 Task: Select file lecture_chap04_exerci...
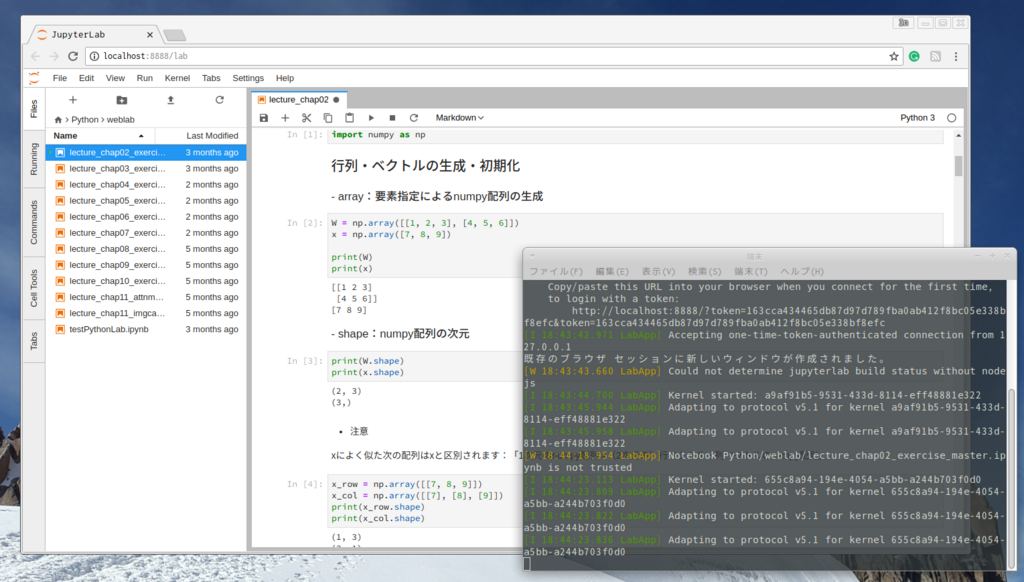[146, 185]
